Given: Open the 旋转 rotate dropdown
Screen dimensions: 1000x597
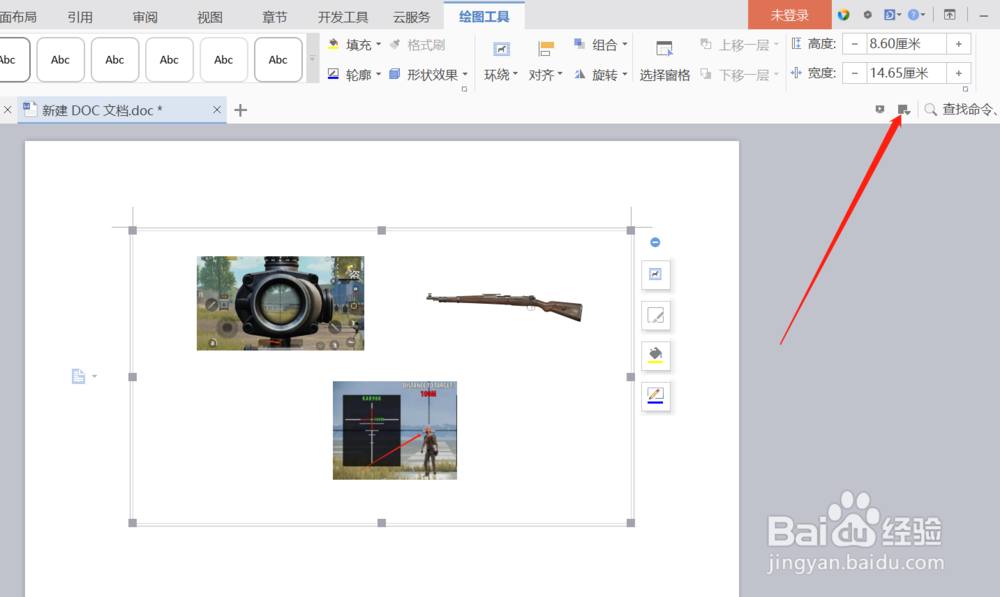Looking at the screenshot, I should coord(600,75).
